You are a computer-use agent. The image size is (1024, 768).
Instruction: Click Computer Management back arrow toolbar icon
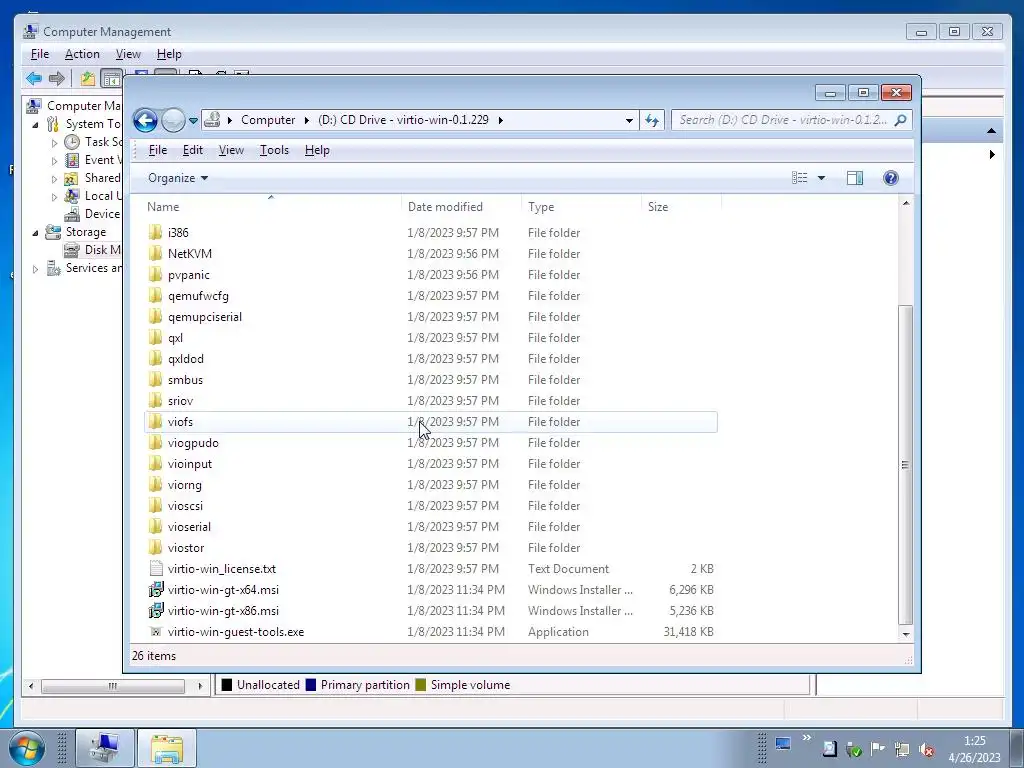click(34, 79)
